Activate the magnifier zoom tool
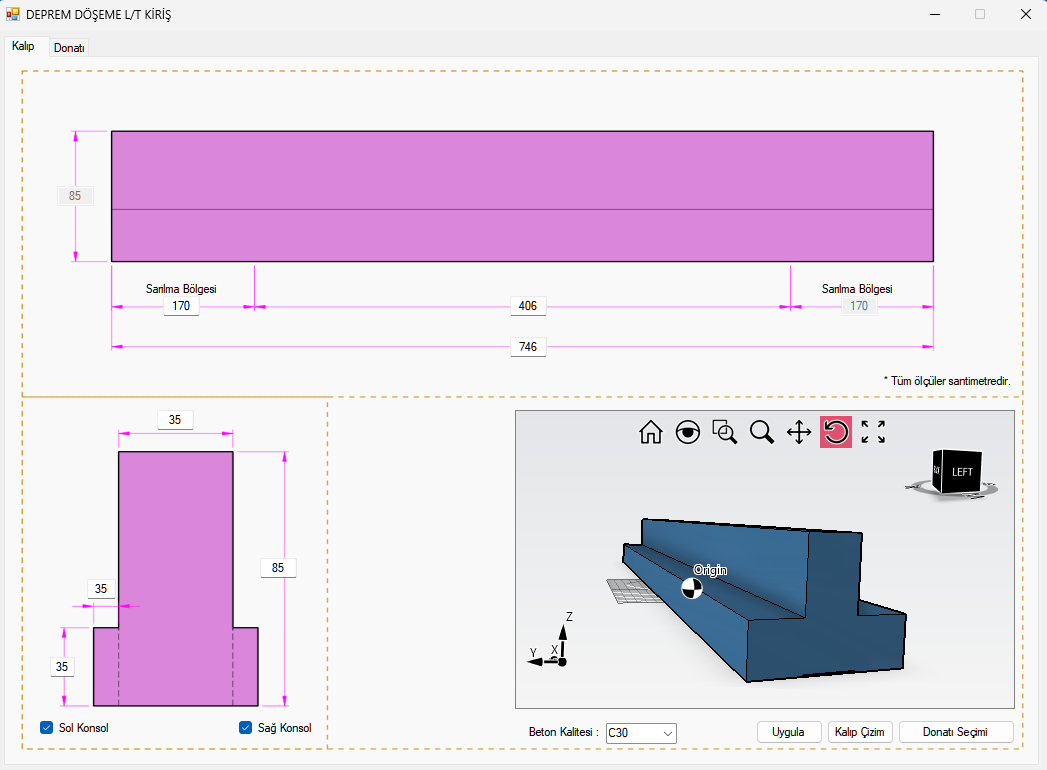Image resolution: width=1047 pixels, height=770 pixels. [x=762, y=432]
